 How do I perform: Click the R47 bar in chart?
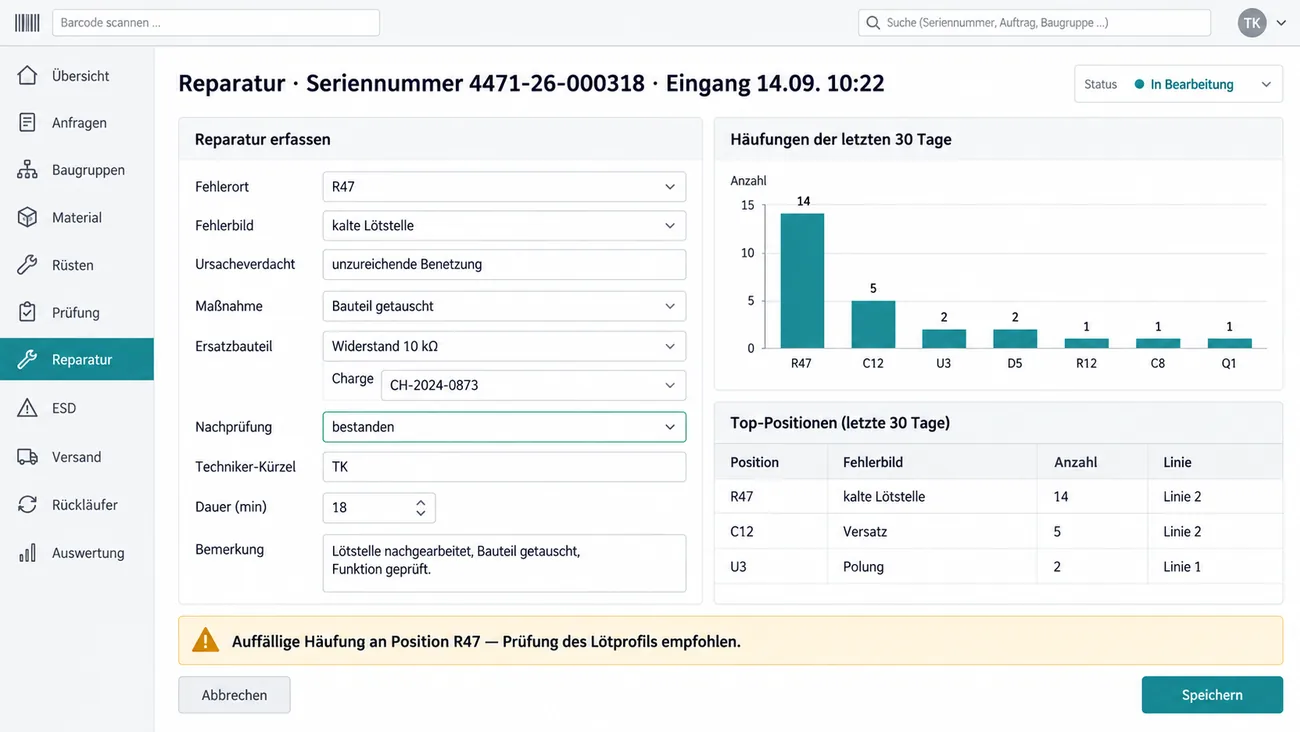[x=802, y=281]
